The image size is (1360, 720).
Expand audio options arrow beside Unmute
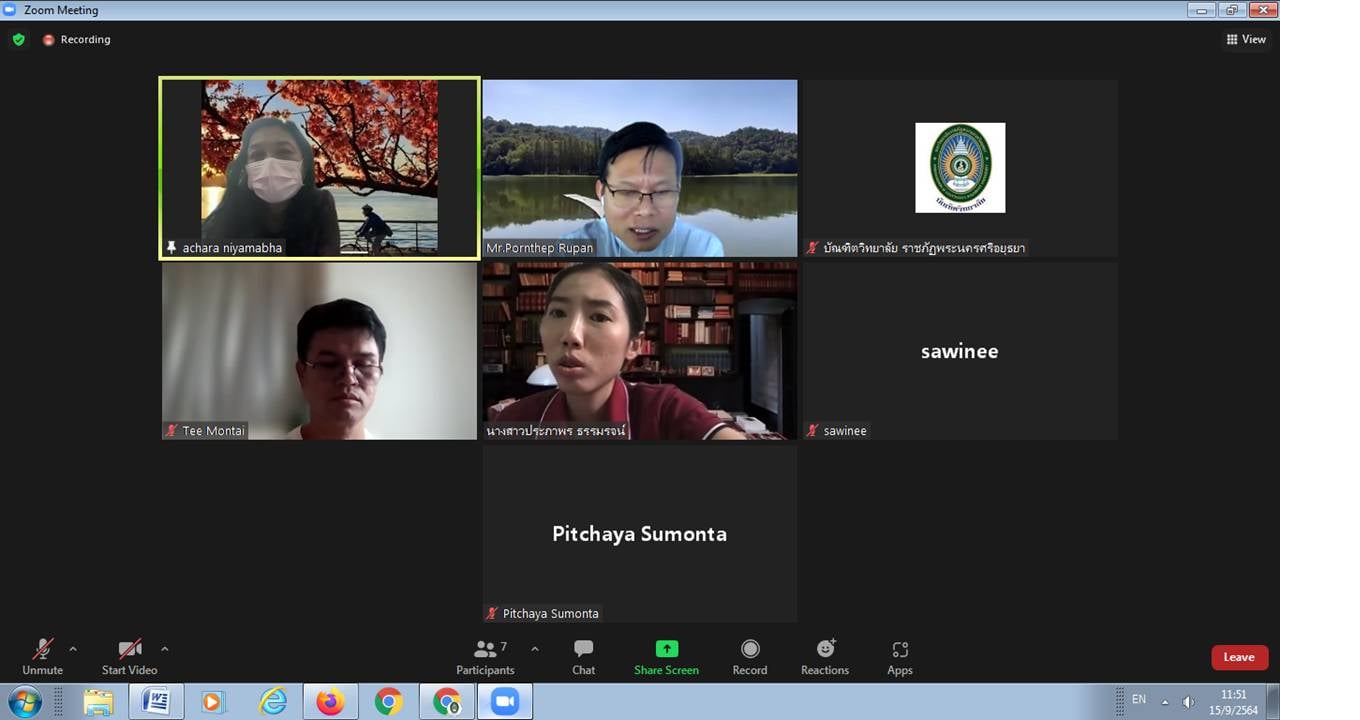point(73,649)
